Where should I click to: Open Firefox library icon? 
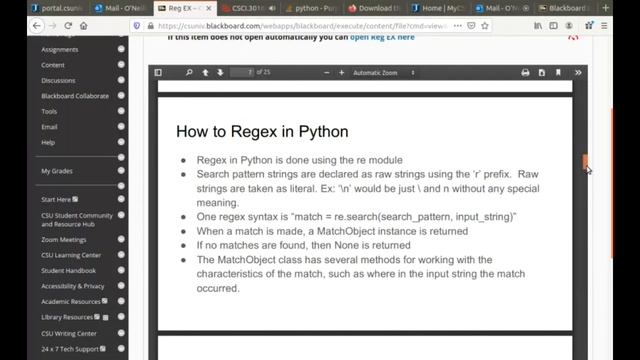click(x=538, y=26)
